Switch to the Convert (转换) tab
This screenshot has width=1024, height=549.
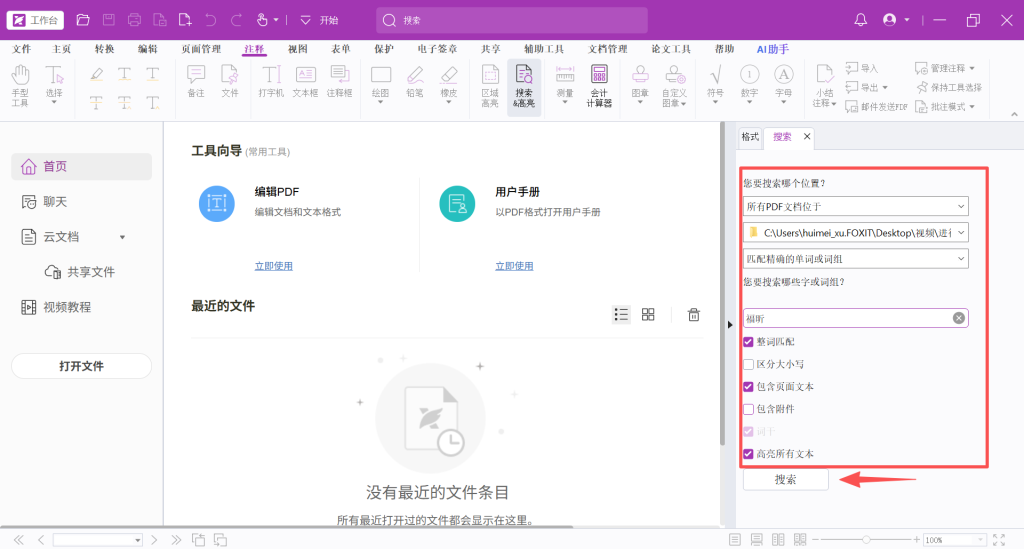(x=104, y=49)
